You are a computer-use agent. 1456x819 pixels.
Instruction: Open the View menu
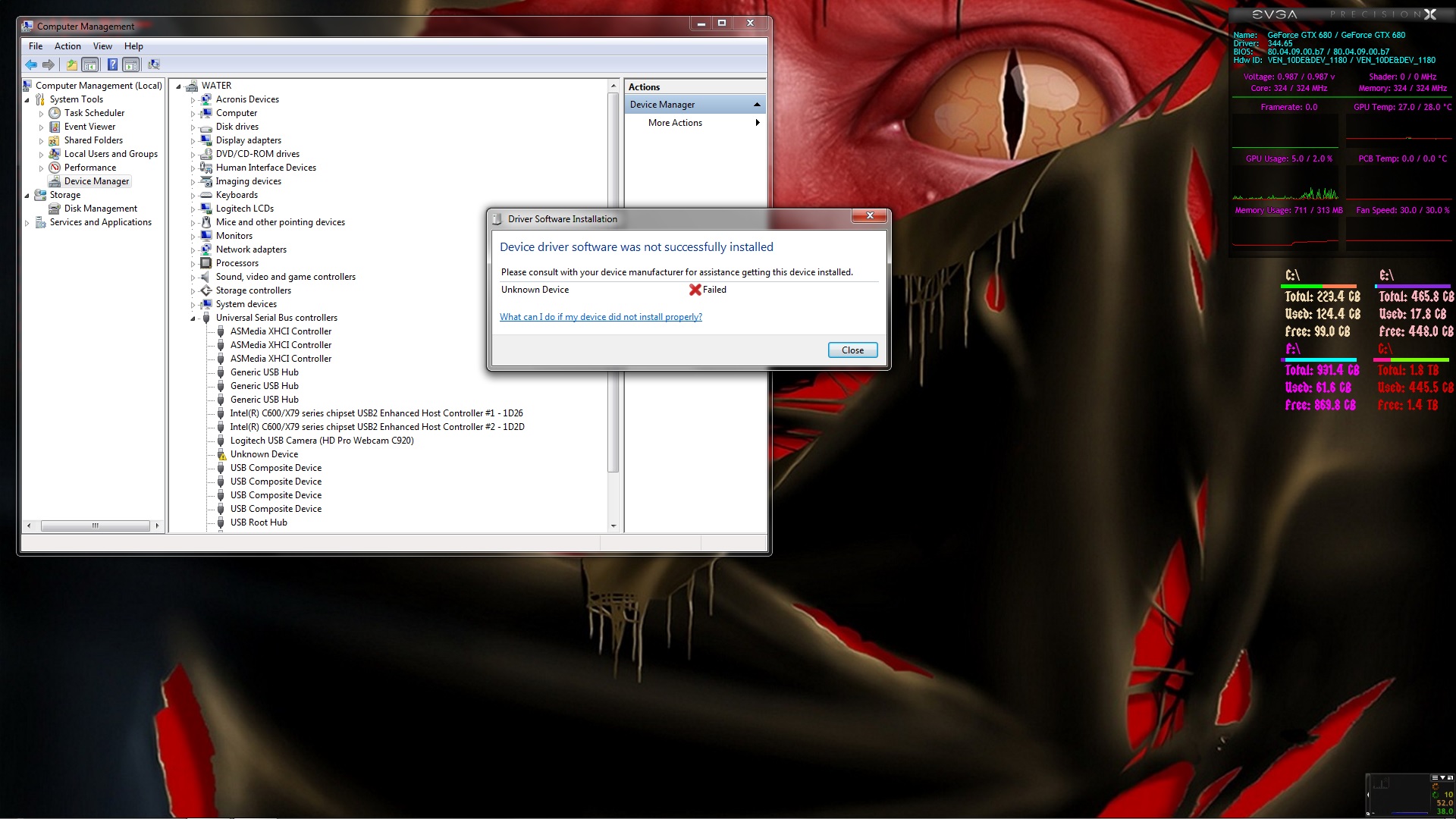102,46
